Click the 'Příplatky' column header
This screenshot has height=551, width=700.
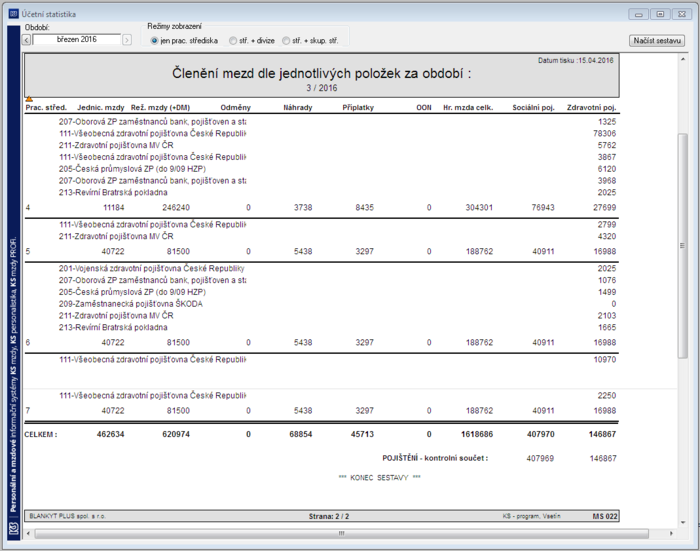coord(358,108)
